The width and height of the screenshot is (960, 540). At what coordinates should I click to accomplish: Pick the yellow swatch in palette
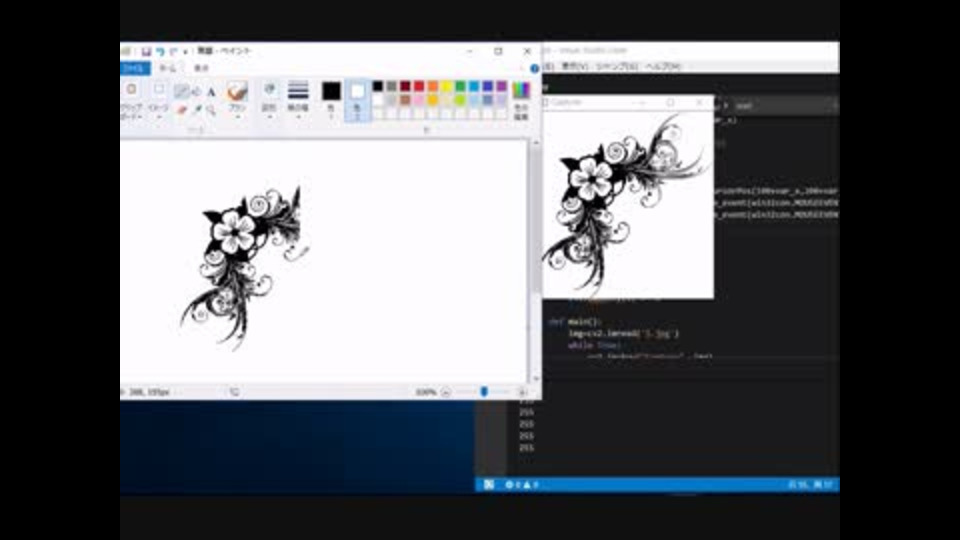pos(446,86)
